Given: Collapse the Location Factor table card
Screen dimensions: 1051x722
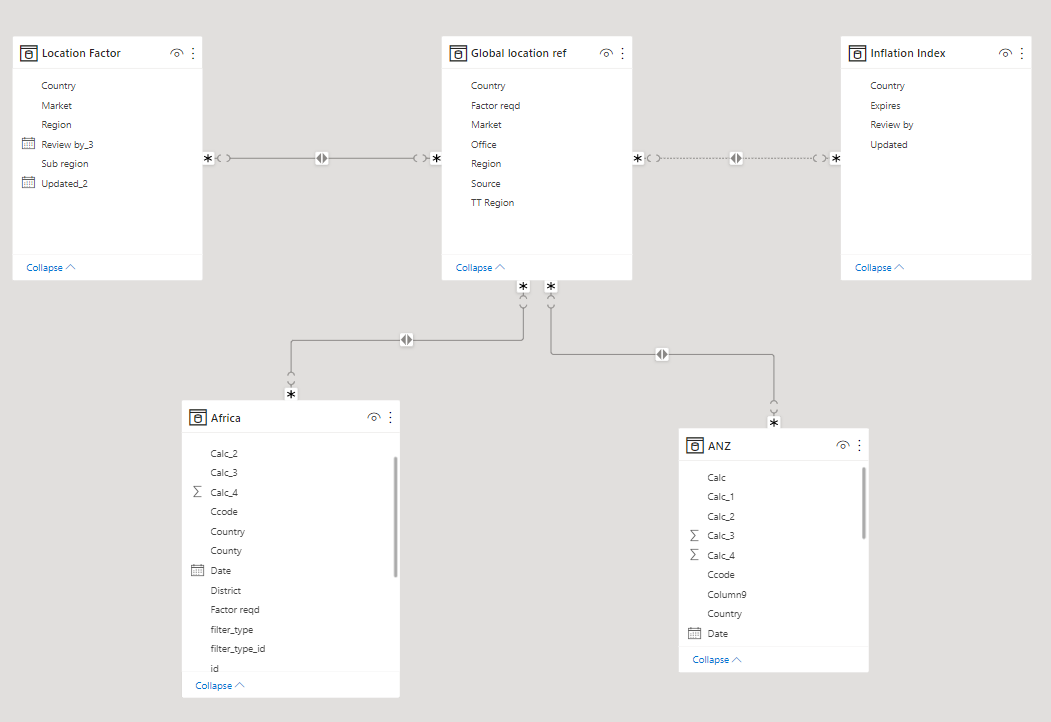Looking at the screenshot, I should [51, 267].
